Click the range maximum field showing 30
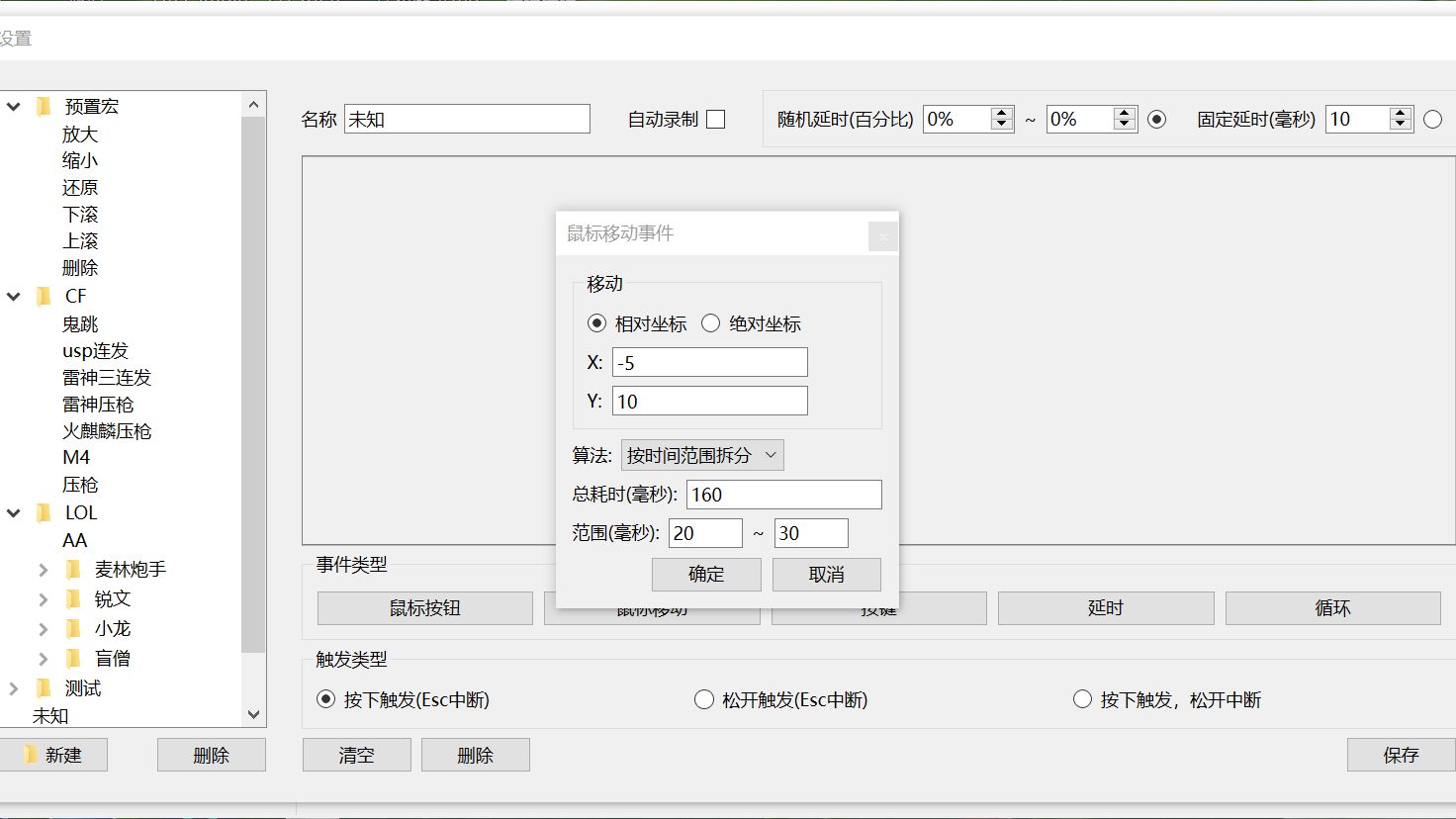 [x=811, y=533]
